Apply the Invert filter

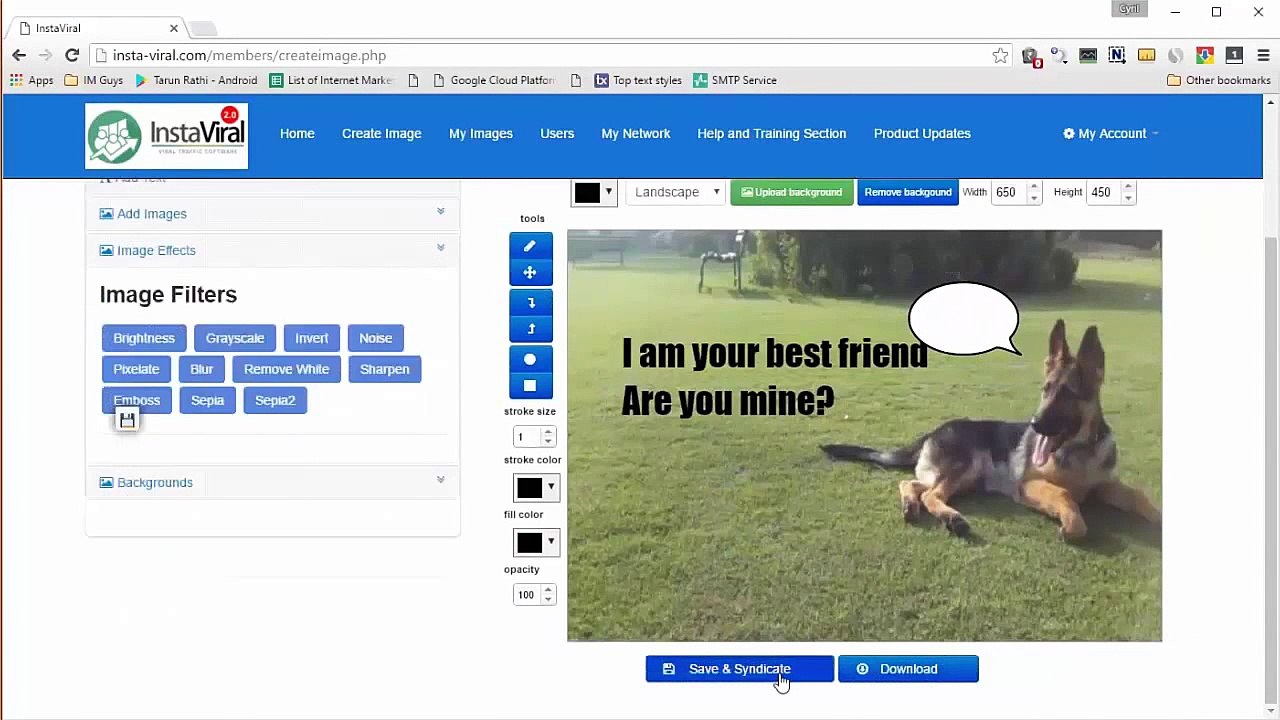coord(311,338)
